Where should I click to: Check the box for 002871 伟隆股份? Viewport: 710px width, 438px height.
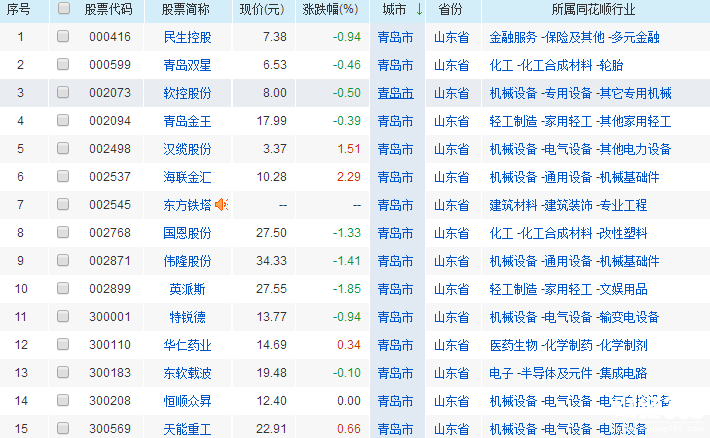point(63,260)
